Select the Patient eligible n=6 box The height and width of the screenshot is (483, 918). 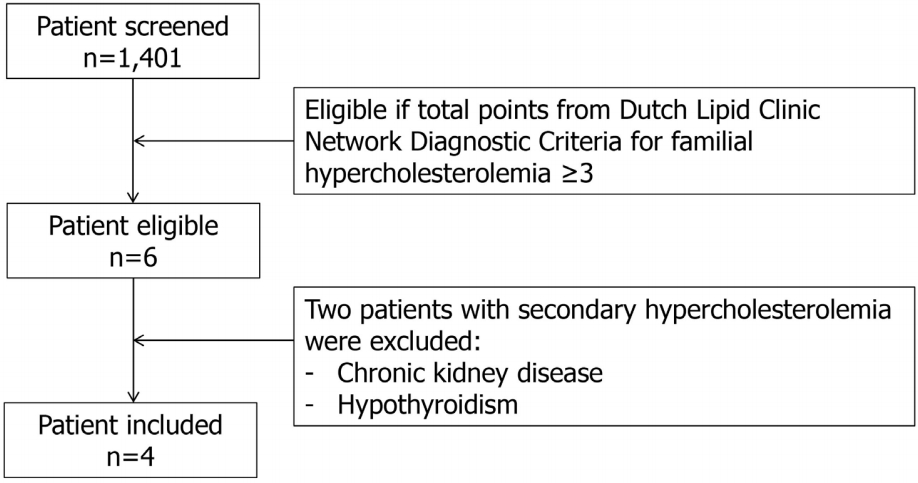(x=133, y=241)
